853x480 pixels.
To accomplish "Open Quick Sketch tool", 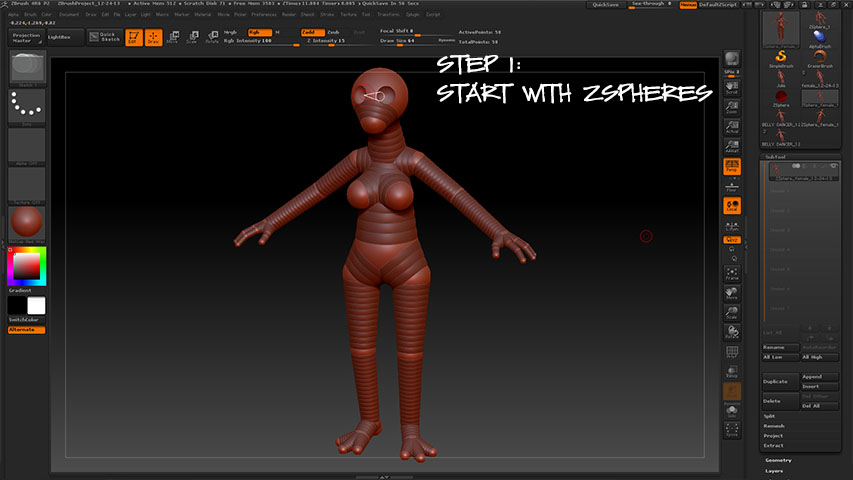I will pyautogui.click(x=105, y=37).
